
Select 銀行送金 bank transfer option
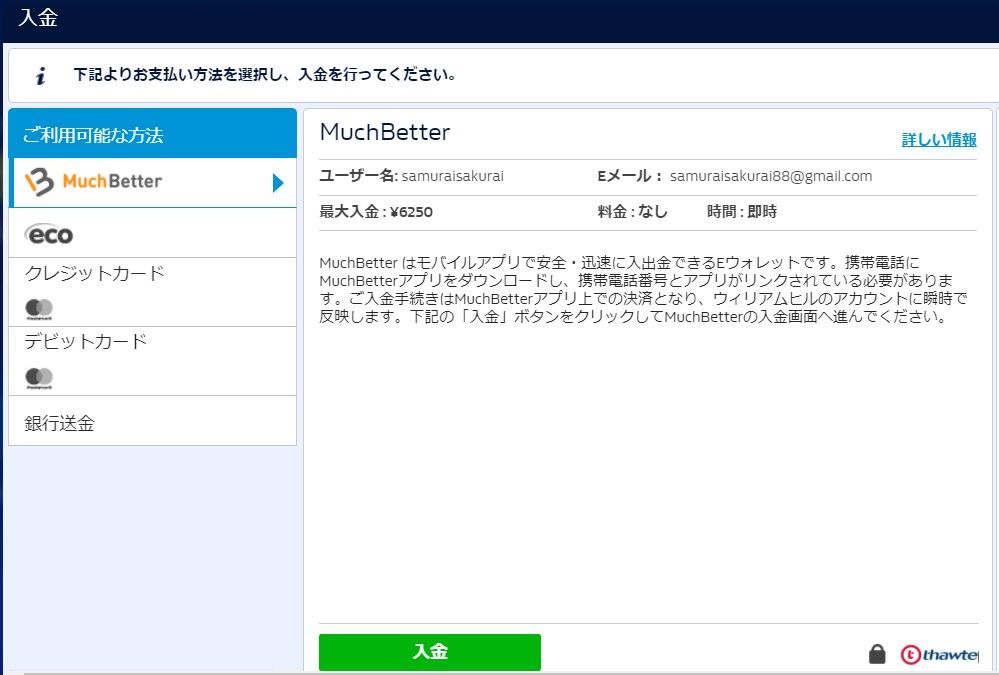(153, 421)
